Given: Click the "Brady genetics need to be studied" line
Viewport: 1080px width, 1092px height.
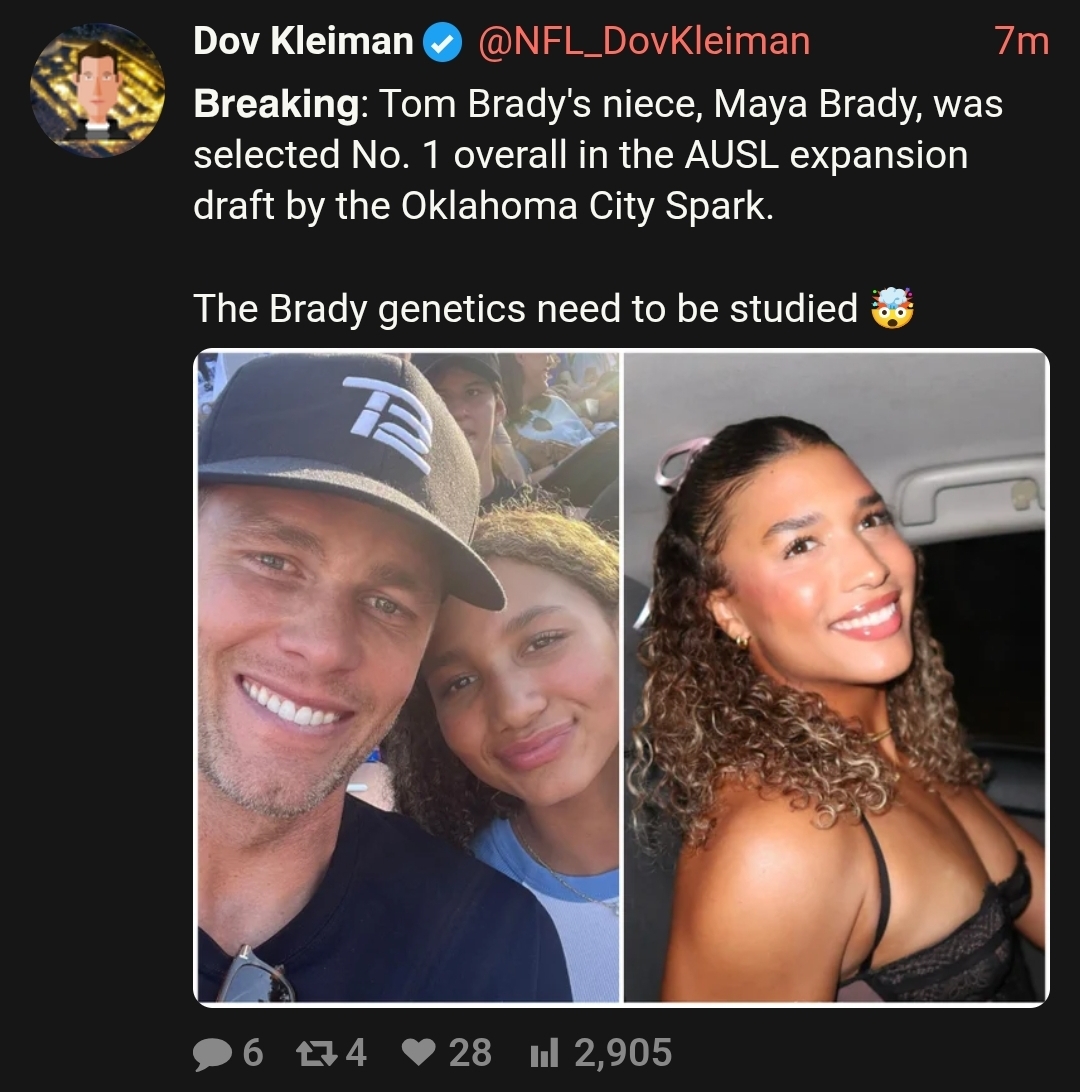Looking at the screenshot, I should [x=526, y=309].
